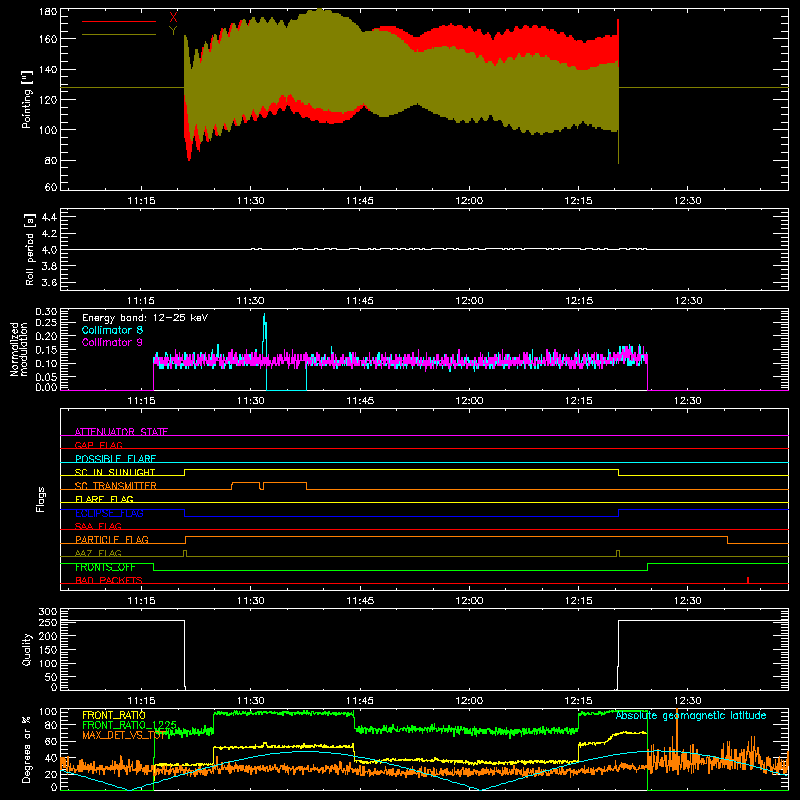Click the 3.6 tick on Roll period axis

click(x=49, y=282)
